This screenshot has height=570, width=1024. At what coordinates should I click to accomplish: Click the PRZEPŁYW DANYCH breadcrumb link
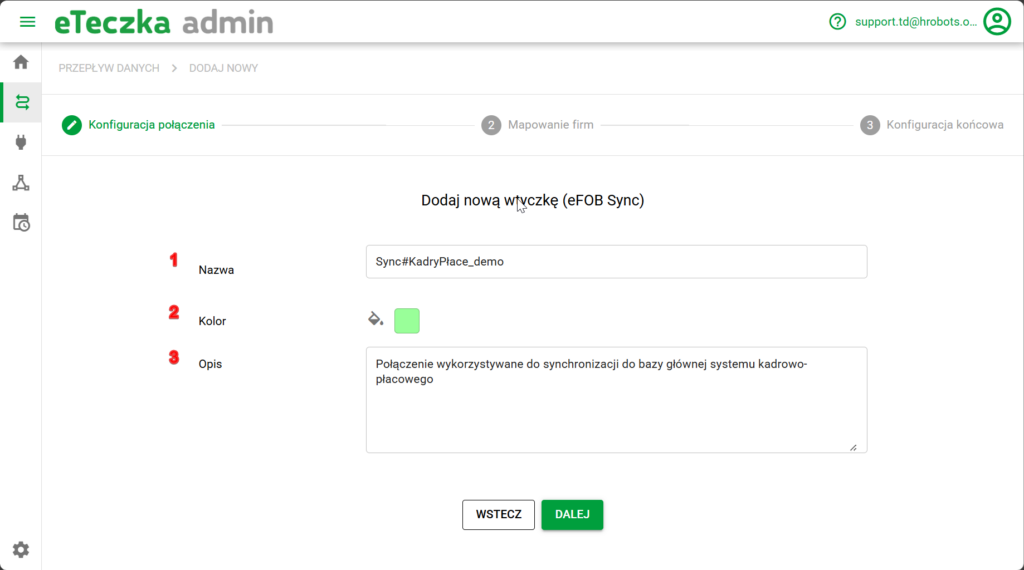pyautogui.click(x=108, y=68)
